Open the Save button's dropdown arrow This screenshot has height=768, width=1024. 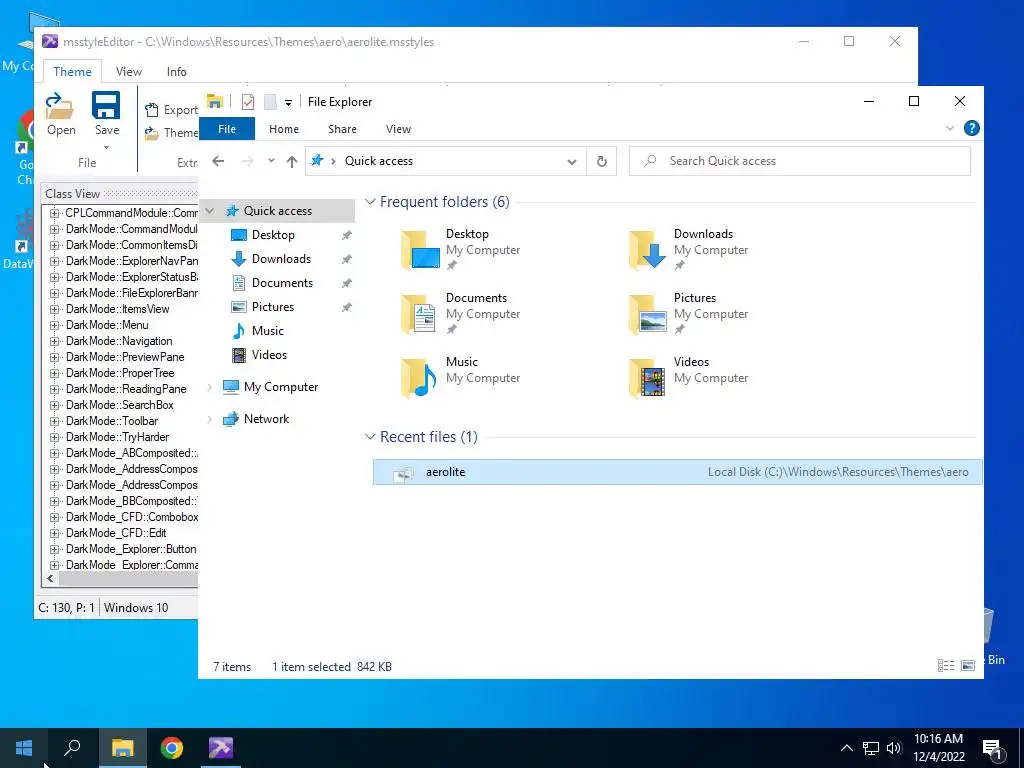106,147
